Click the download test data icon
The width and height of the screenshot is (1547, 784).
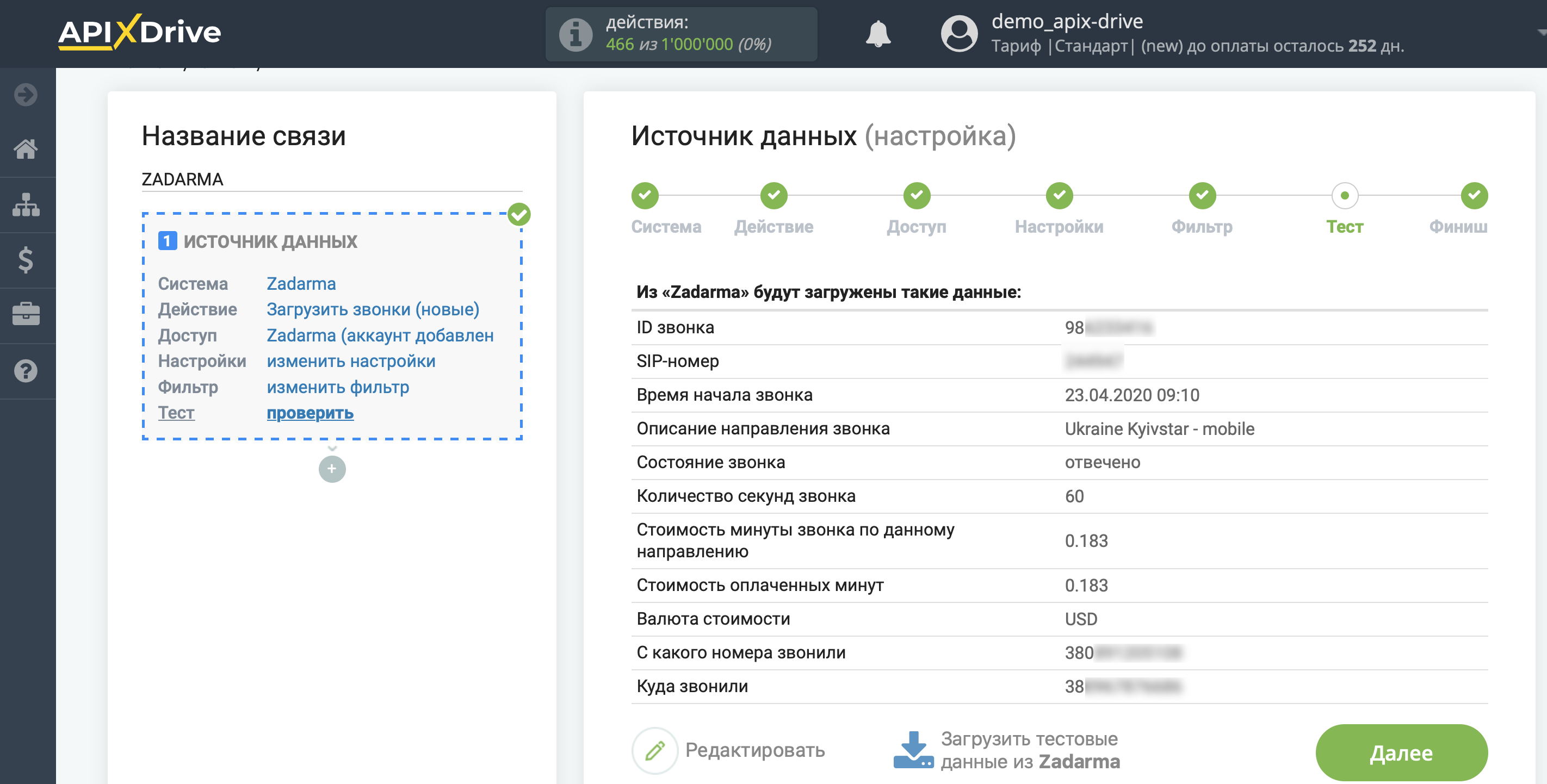[913, 749]
